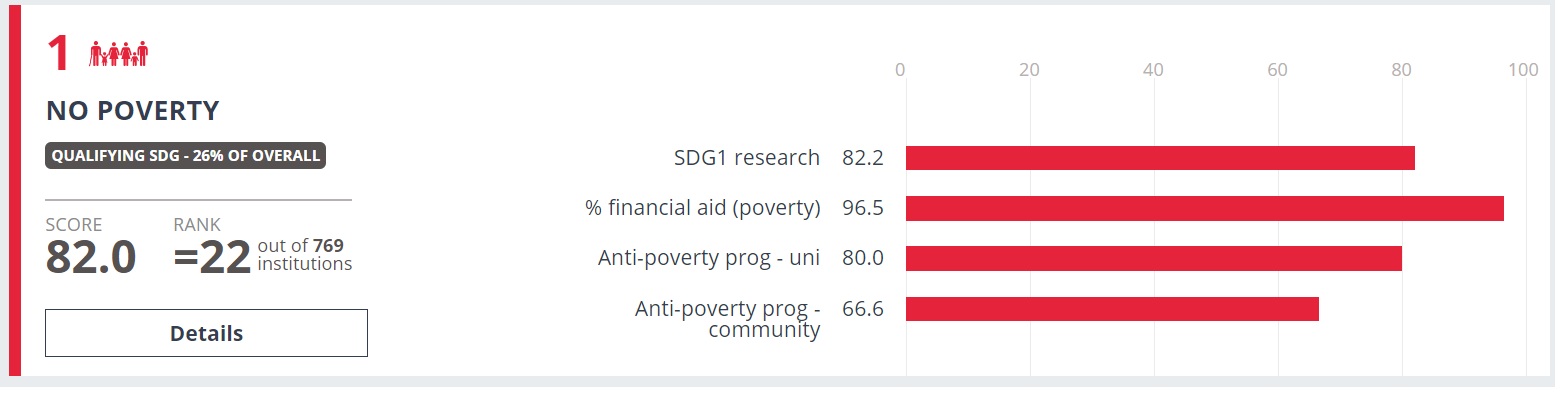
Task: Click the SDG1 research red bar
Action: click(1160, 158)
